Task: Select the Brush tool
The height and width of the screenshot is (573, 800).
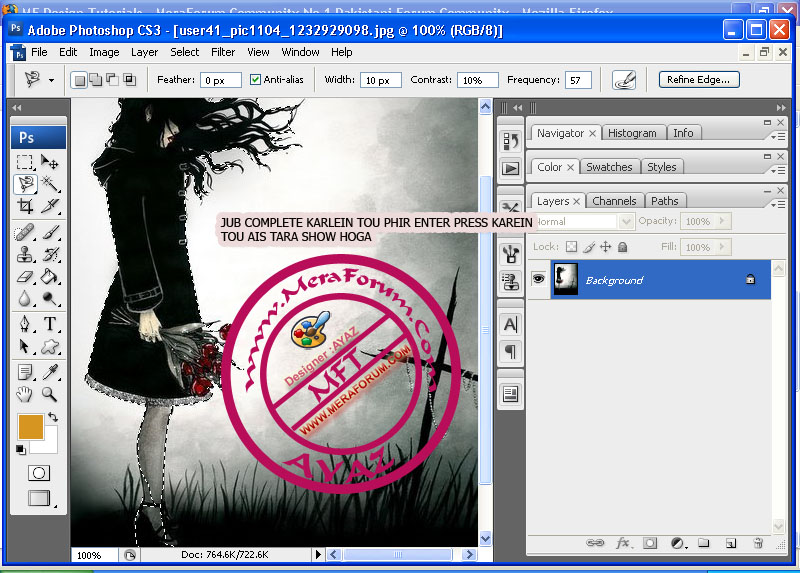Action: pos(50,232)
